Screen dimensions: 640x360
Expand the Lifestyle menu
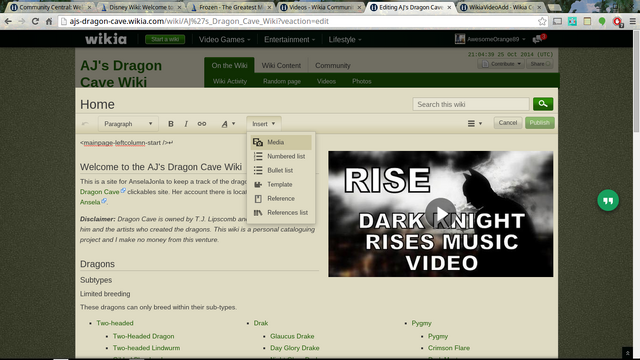pyautogui.click(x=345, y=40)
